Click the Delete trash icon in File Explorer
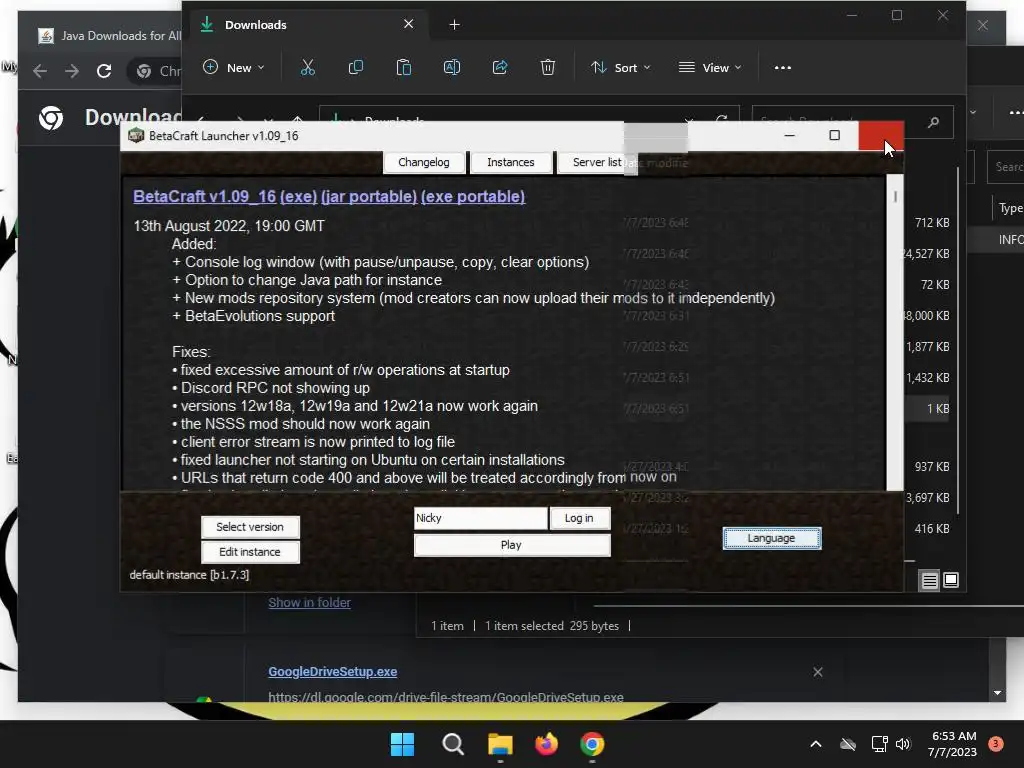 548,67
